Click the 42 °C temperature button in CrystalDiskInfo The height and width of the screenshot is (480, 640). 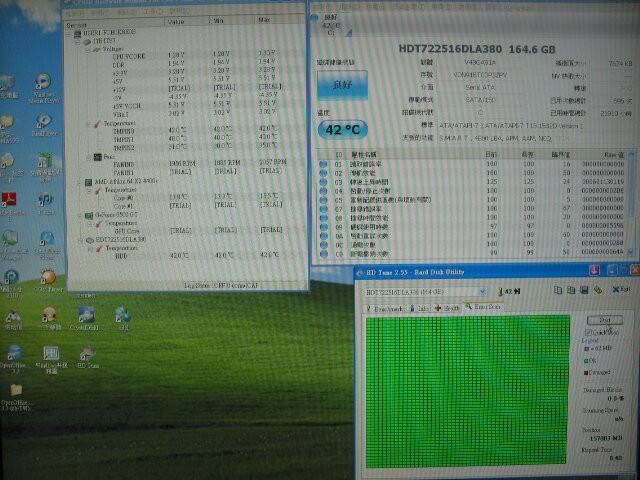pyautogui.click(x=343, y=130)
